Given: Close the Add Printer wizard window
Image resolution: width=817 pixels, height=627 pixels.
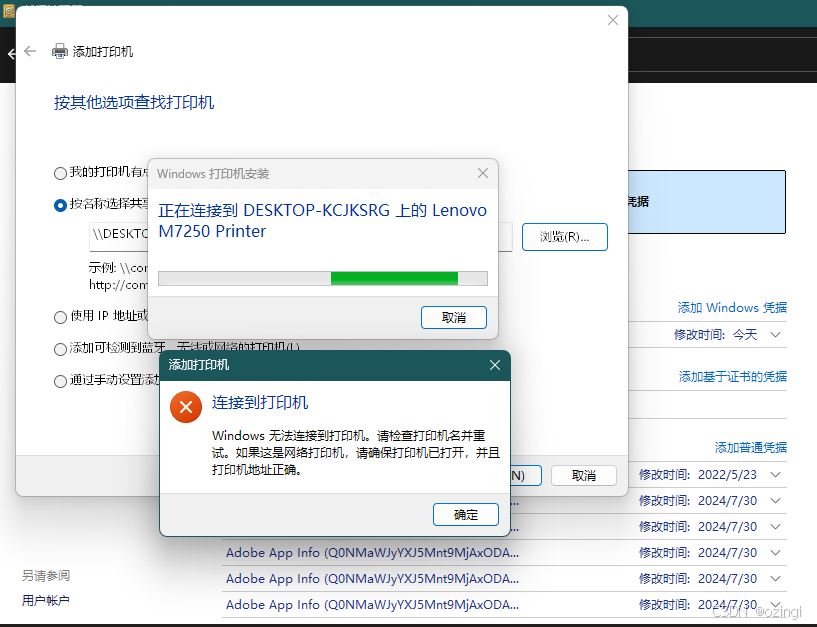Looking at the screenshot, I should coord(613,20).
